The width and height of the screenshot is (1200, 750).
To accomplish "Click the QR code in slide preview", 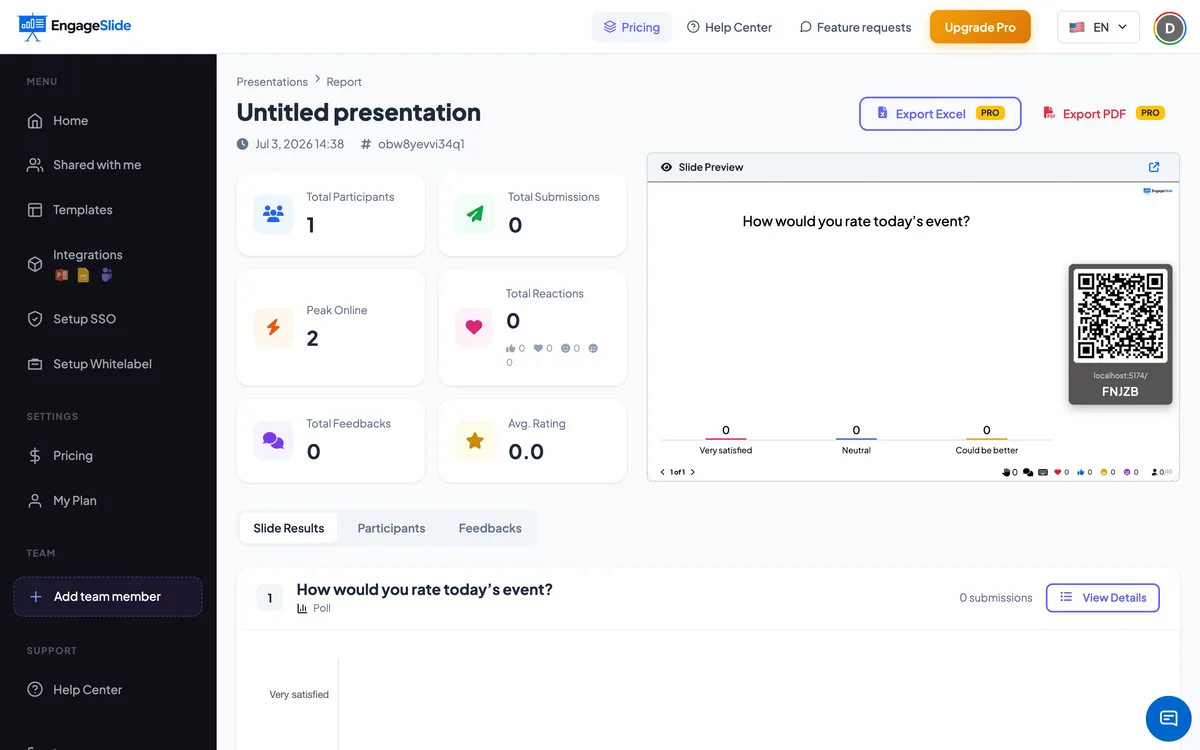I will tap(1120, 316).
